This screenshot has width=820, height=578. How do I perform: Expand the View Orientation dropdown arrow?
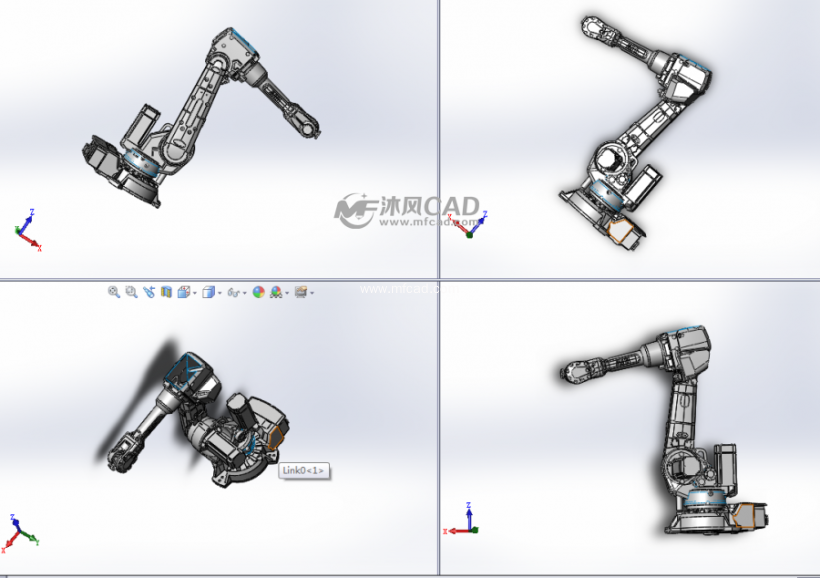pos(194,291)
